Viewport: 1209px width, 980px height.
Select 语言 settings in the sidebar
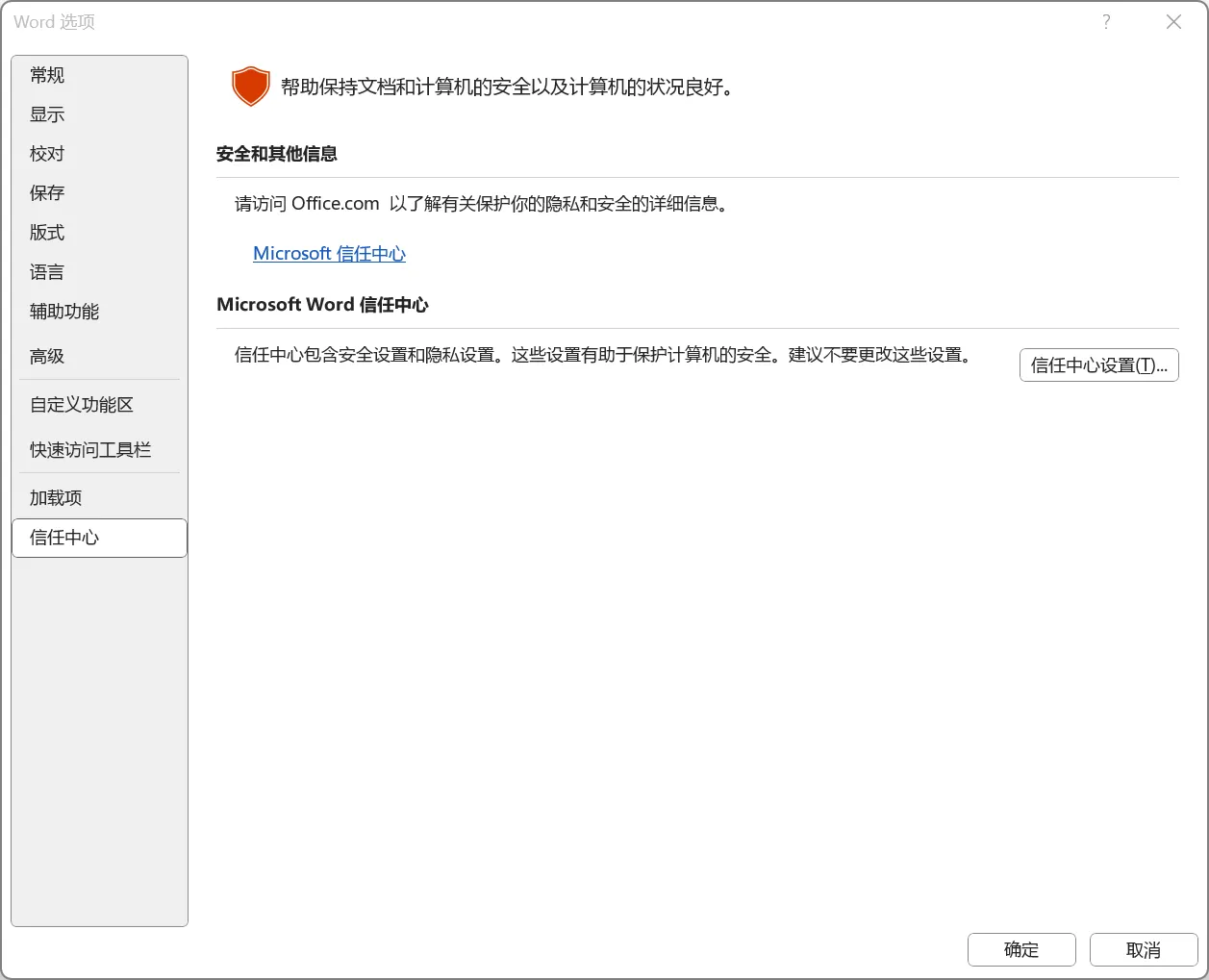(46, 271)
